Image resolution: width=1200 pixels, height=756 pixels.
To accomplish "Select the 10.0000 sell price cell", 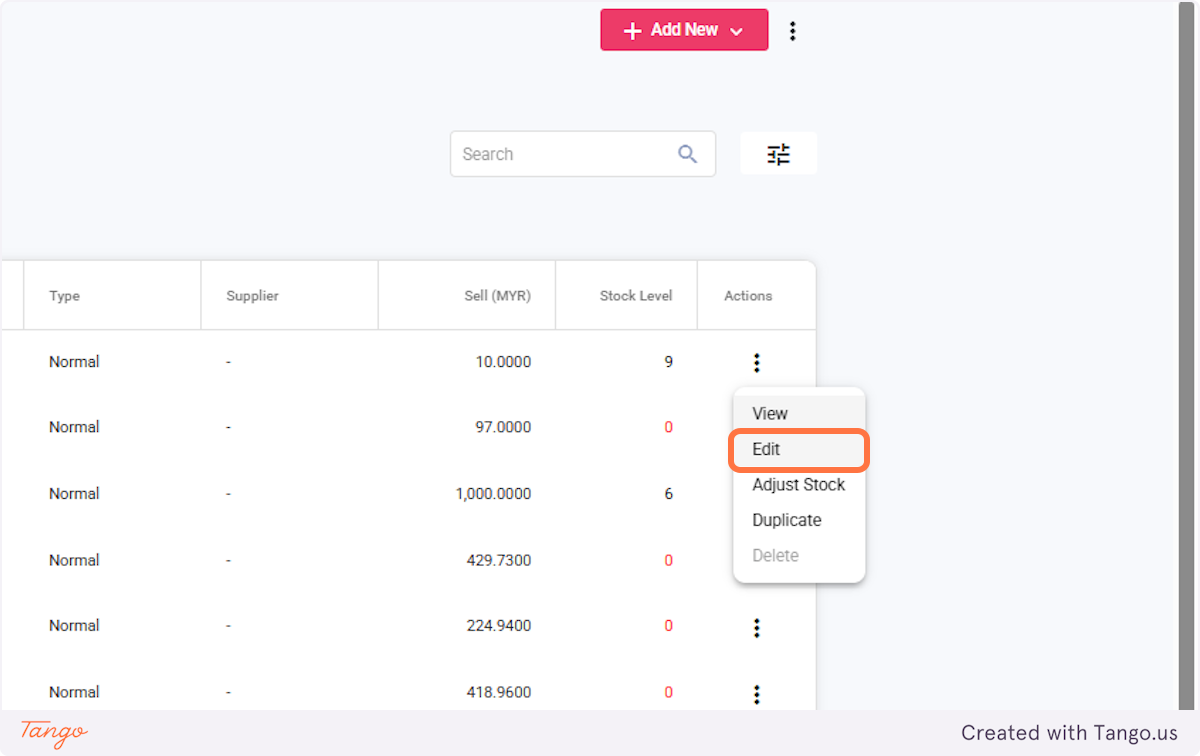I will 503,362.
